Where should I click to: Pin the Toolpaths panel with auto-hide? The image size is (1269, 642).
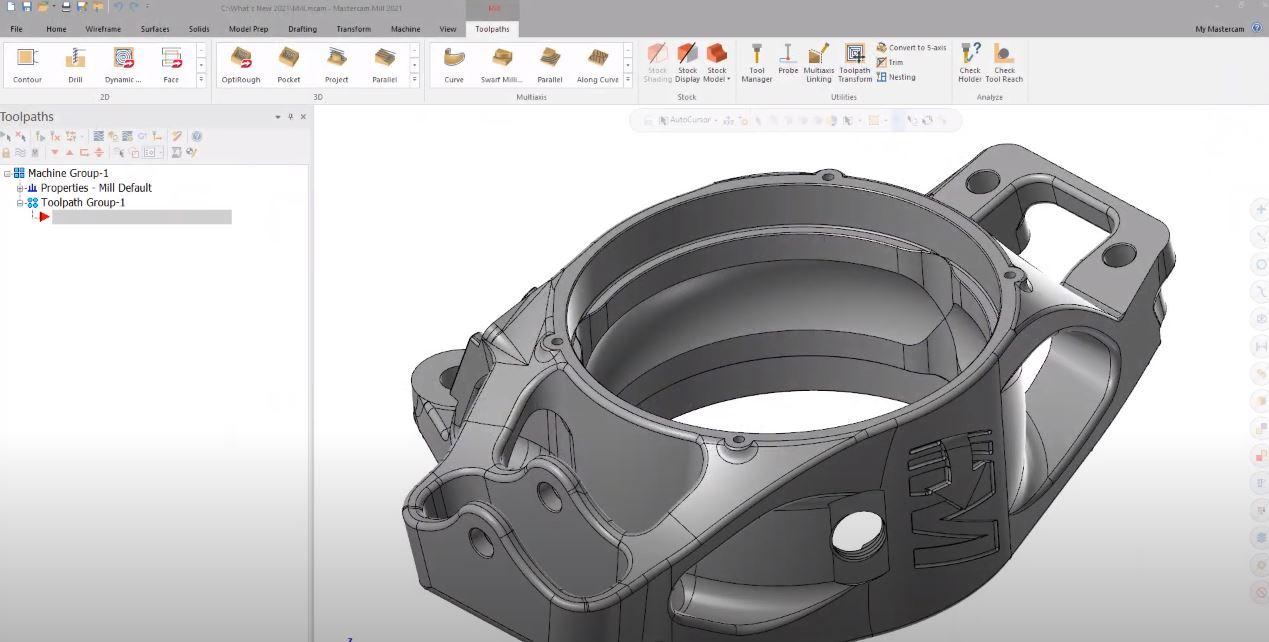coord(291,117)
